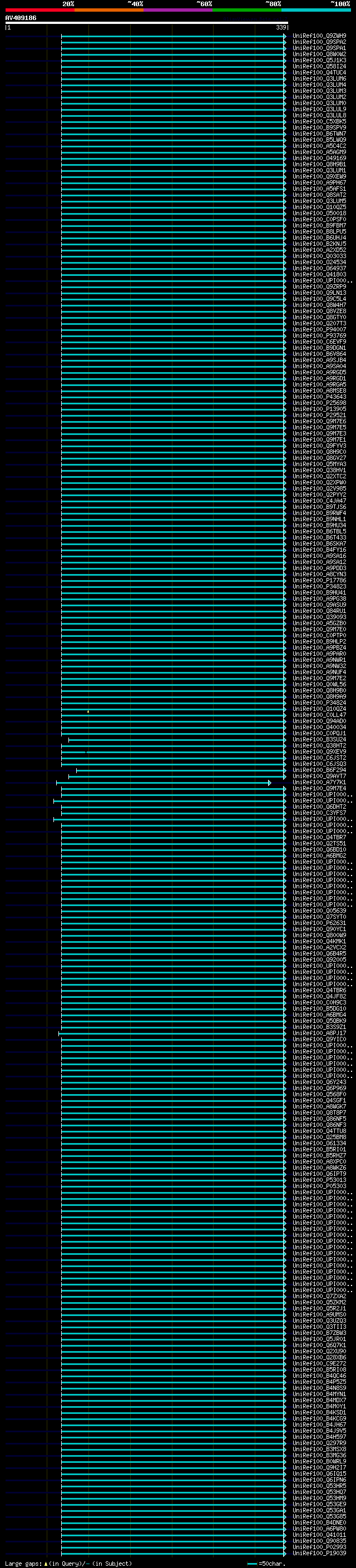The image size is (356, 1568).
Task: Open hit UniRef100_B9SPV9
Action: click(x=319, y=127)
